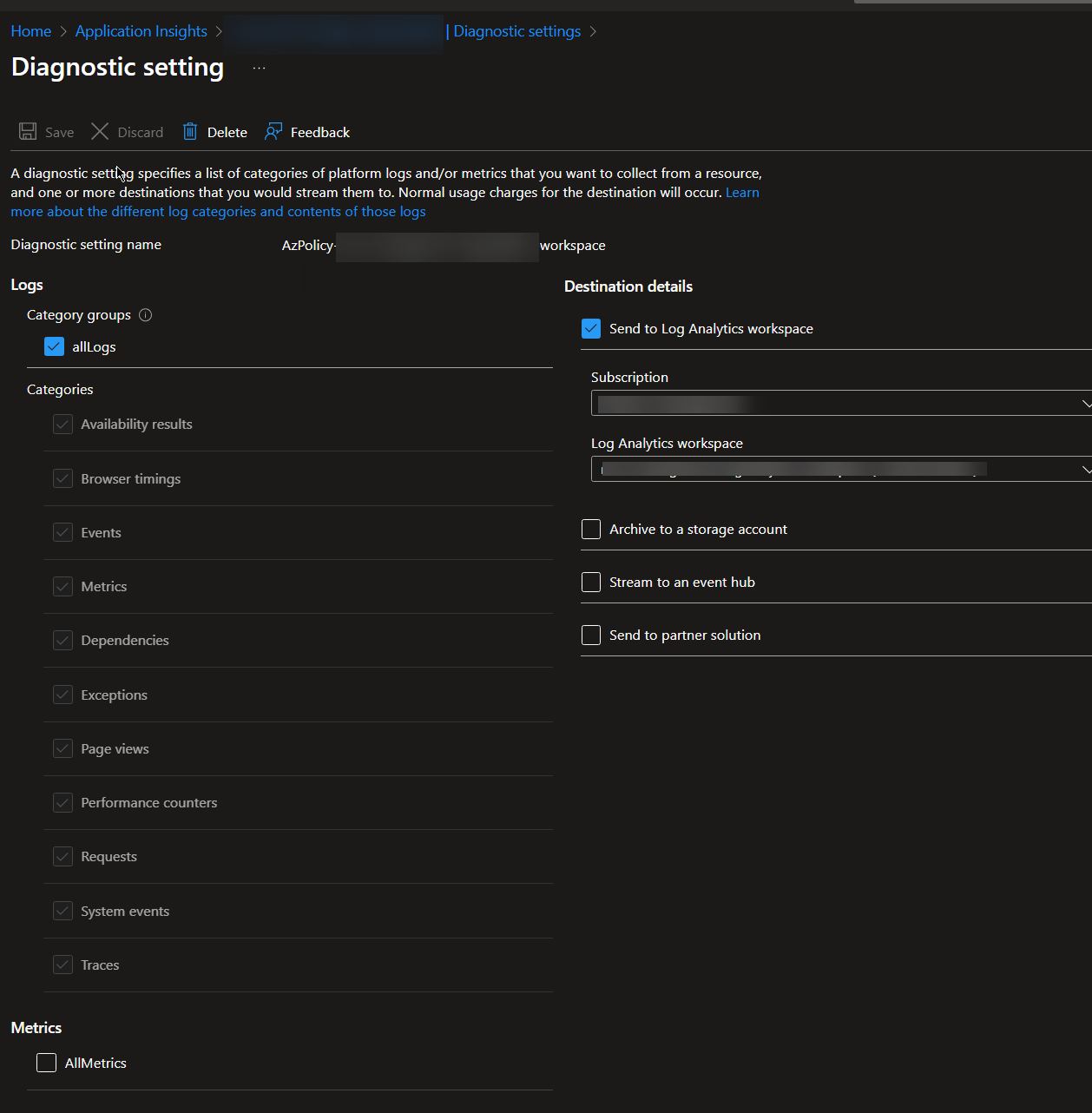Screen dimensions: 1092x1113
Task: Toggle the Page views checkbox
Action: coord(62,749)
